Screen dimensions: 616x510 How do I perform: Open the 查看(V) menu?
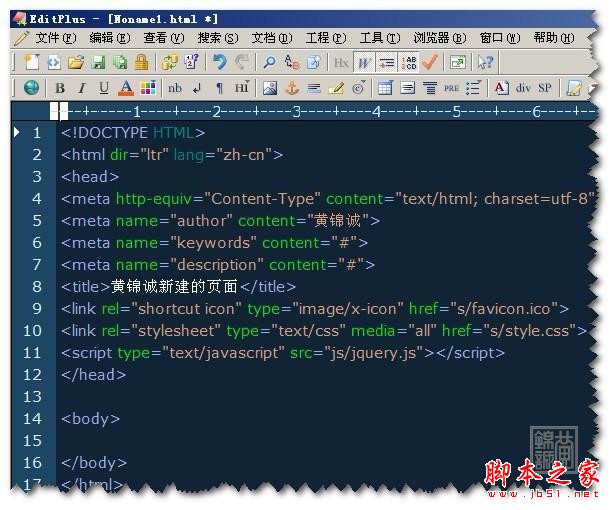pos(163,38)
